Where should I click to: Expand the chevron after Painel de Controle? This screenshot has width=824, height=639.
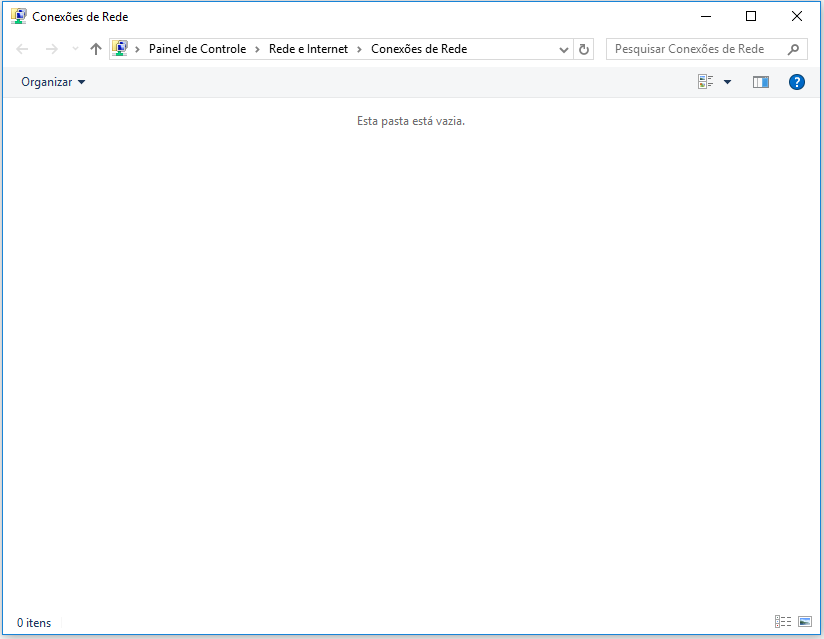point(258,49)
